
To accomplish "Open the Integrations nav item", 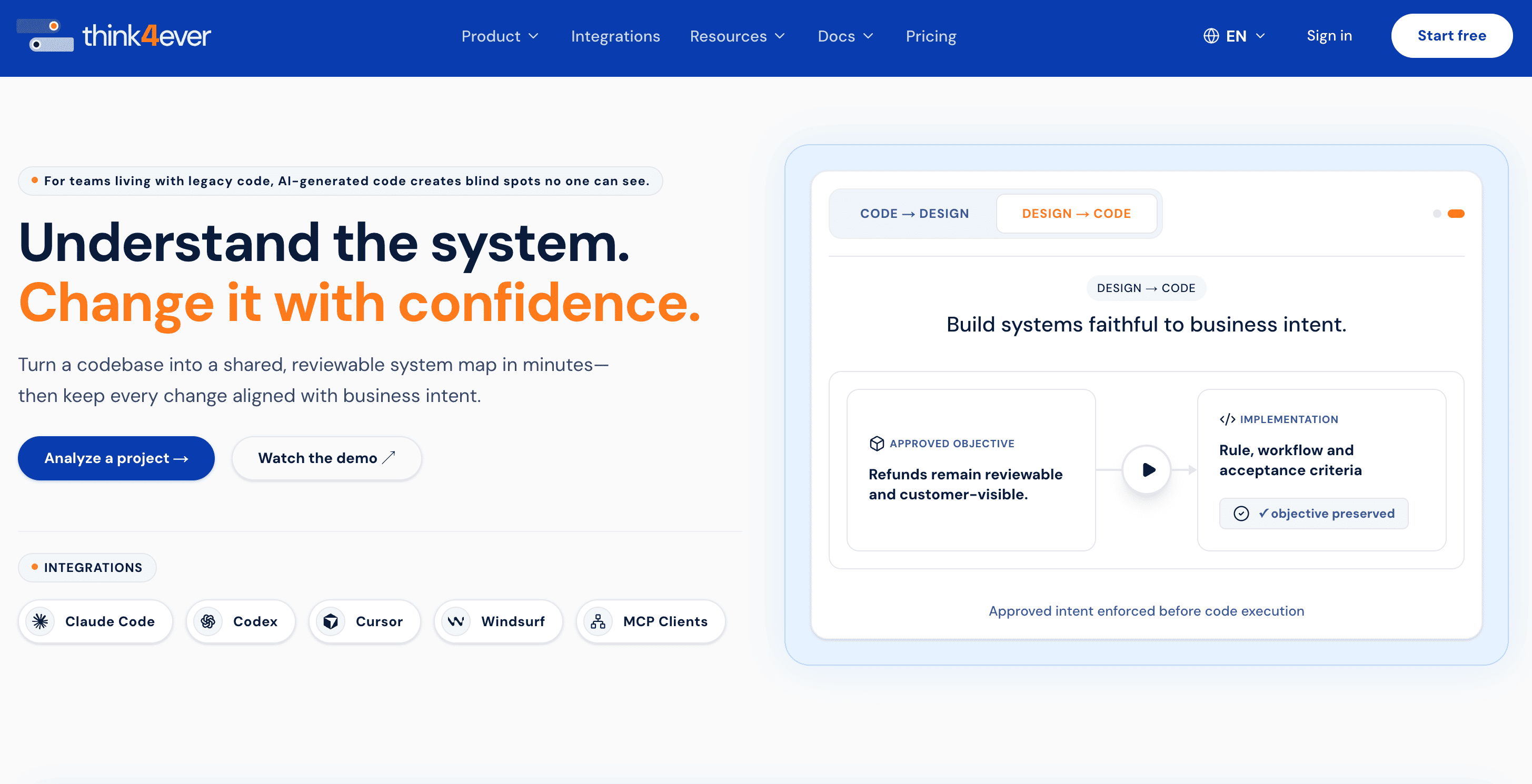I will [615, 36].
